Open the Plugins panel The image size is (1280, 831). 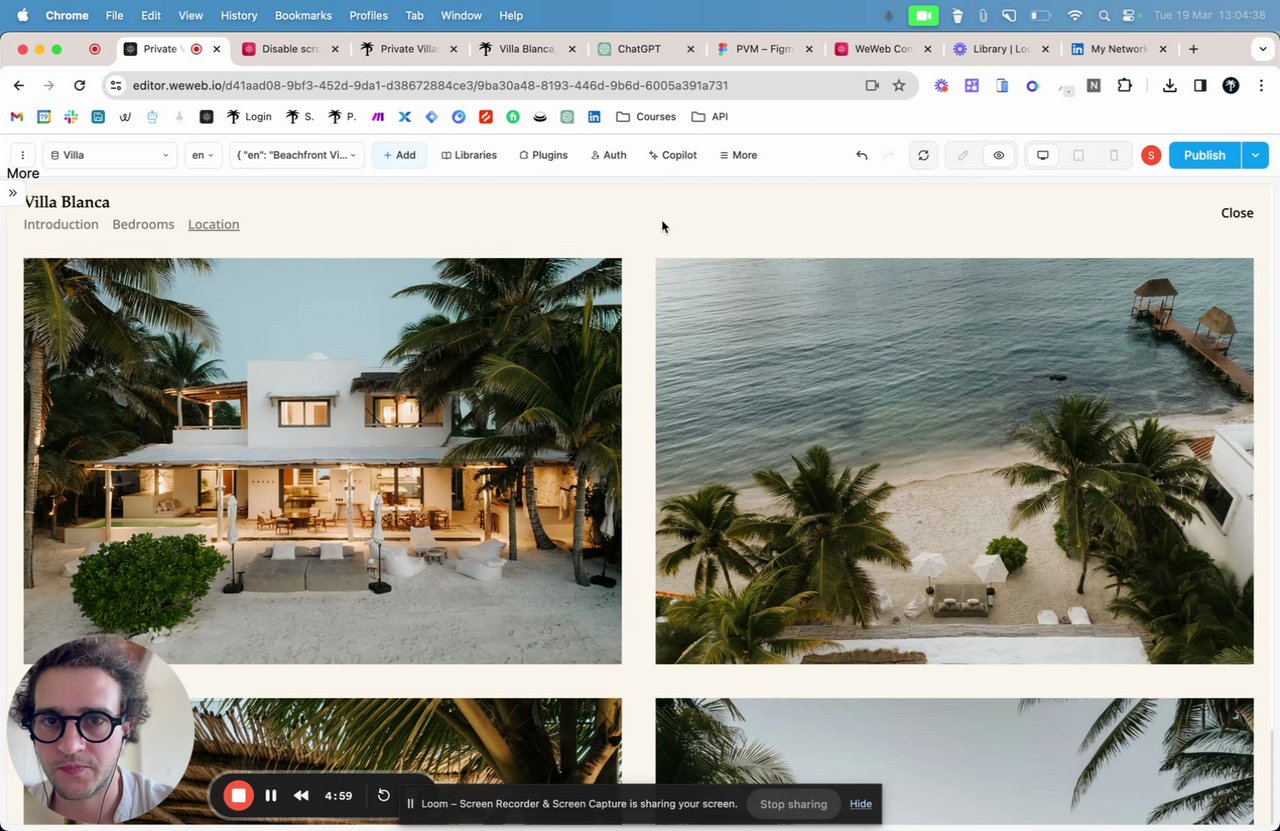point(543,155)
